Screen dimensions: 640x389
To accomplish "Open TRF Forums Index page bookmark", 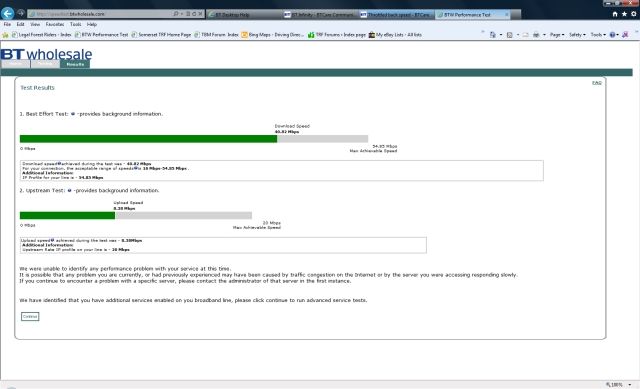I will (337, 35).
